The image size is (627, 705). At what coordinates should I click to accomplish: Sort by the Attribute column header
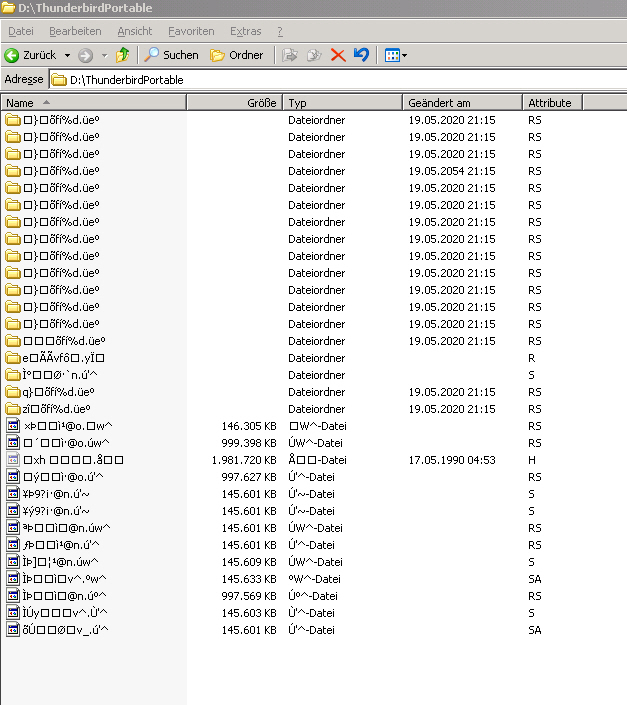(552, 103)
